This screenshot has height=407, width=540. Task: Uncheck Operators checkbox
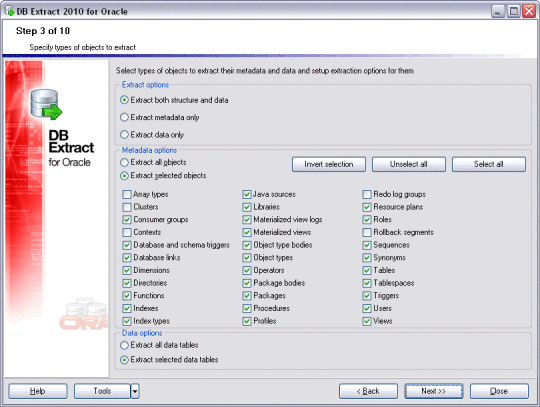(x=247, y=271)
